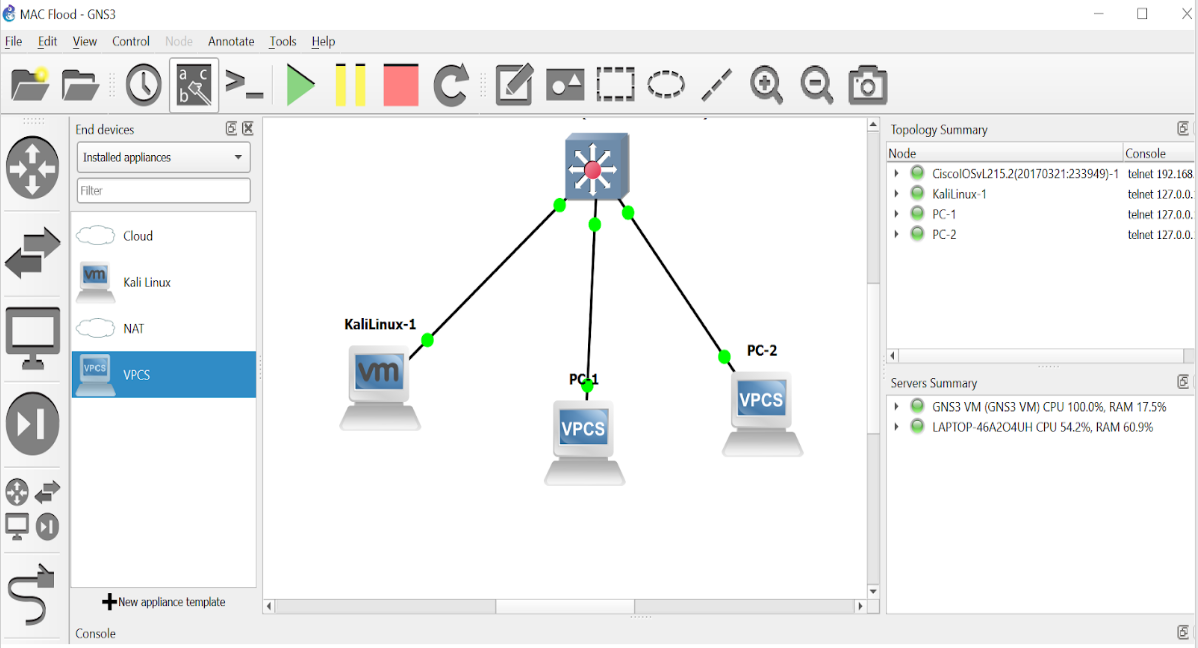The width and height of the screenshot is (1198, 648).
Task: Open the File menu
Action: tap(14, 41)
